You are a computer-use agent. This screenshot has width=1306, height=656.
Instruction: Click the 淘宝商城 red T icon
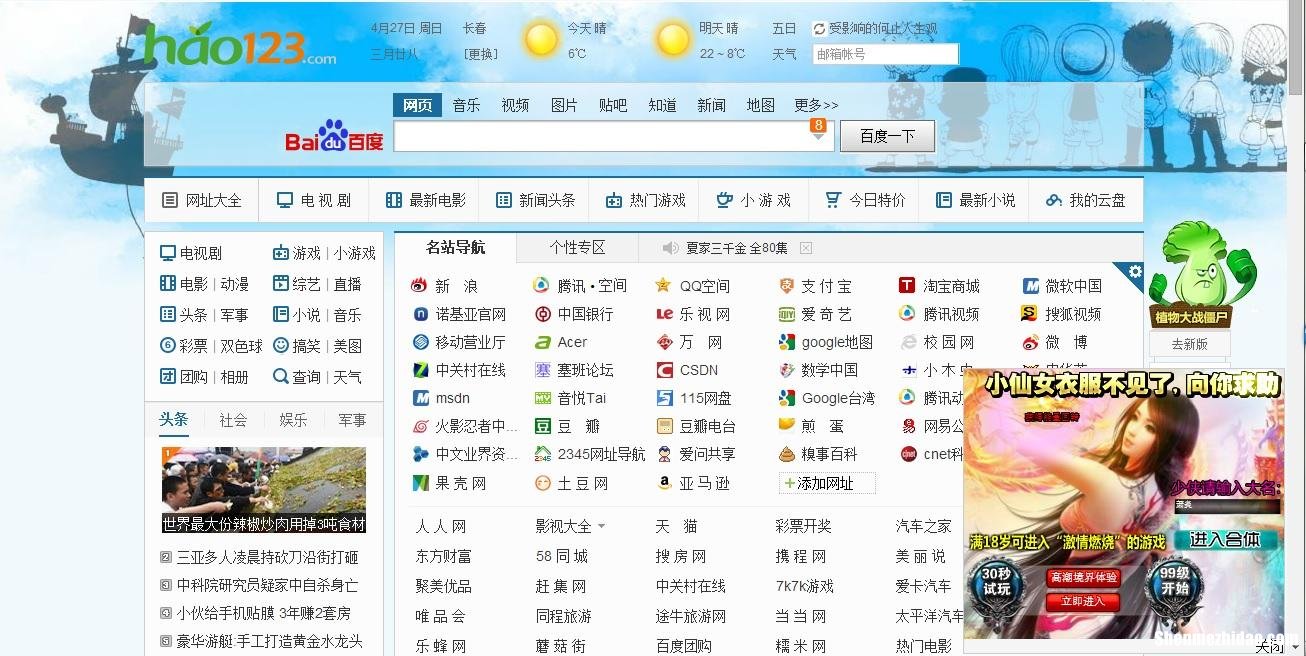point(907,286)
